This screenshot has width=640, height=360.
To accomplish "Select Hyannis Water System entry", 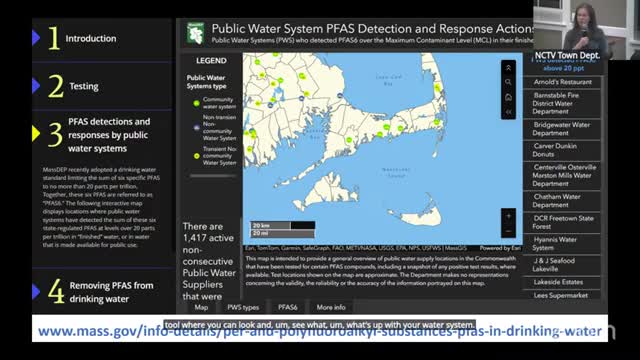I will 562,244.
